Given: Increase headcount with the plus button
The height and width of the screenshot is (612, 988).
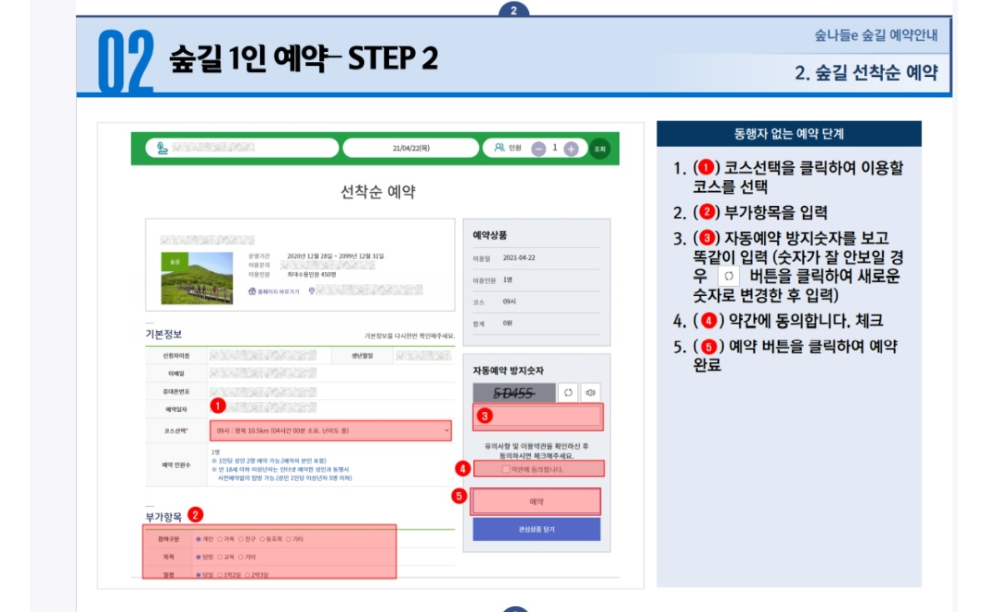Looking at the screenshot, I should point(571,149).
